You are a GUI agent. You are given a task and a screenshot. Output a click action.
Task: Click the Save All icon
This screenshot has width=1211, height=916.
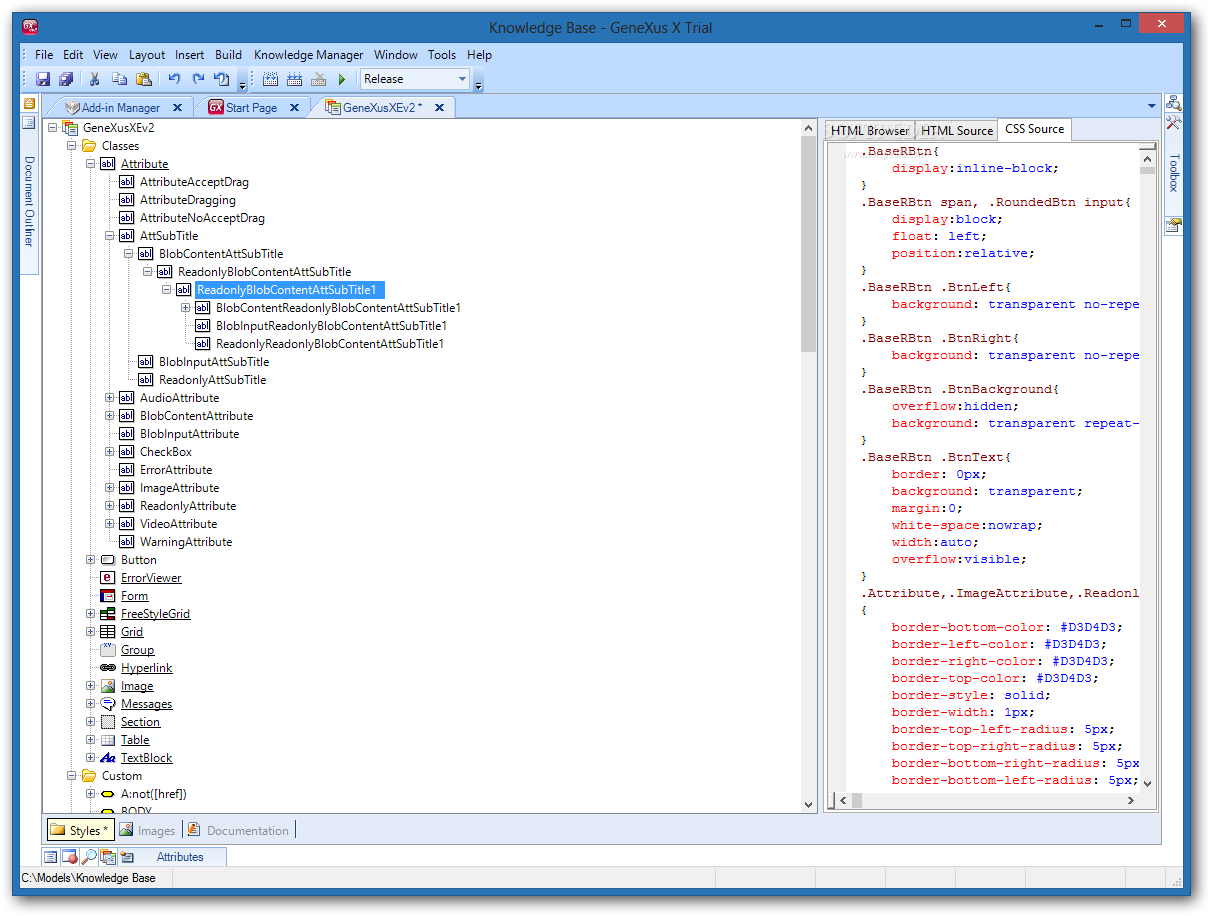[x=66, y=79]
